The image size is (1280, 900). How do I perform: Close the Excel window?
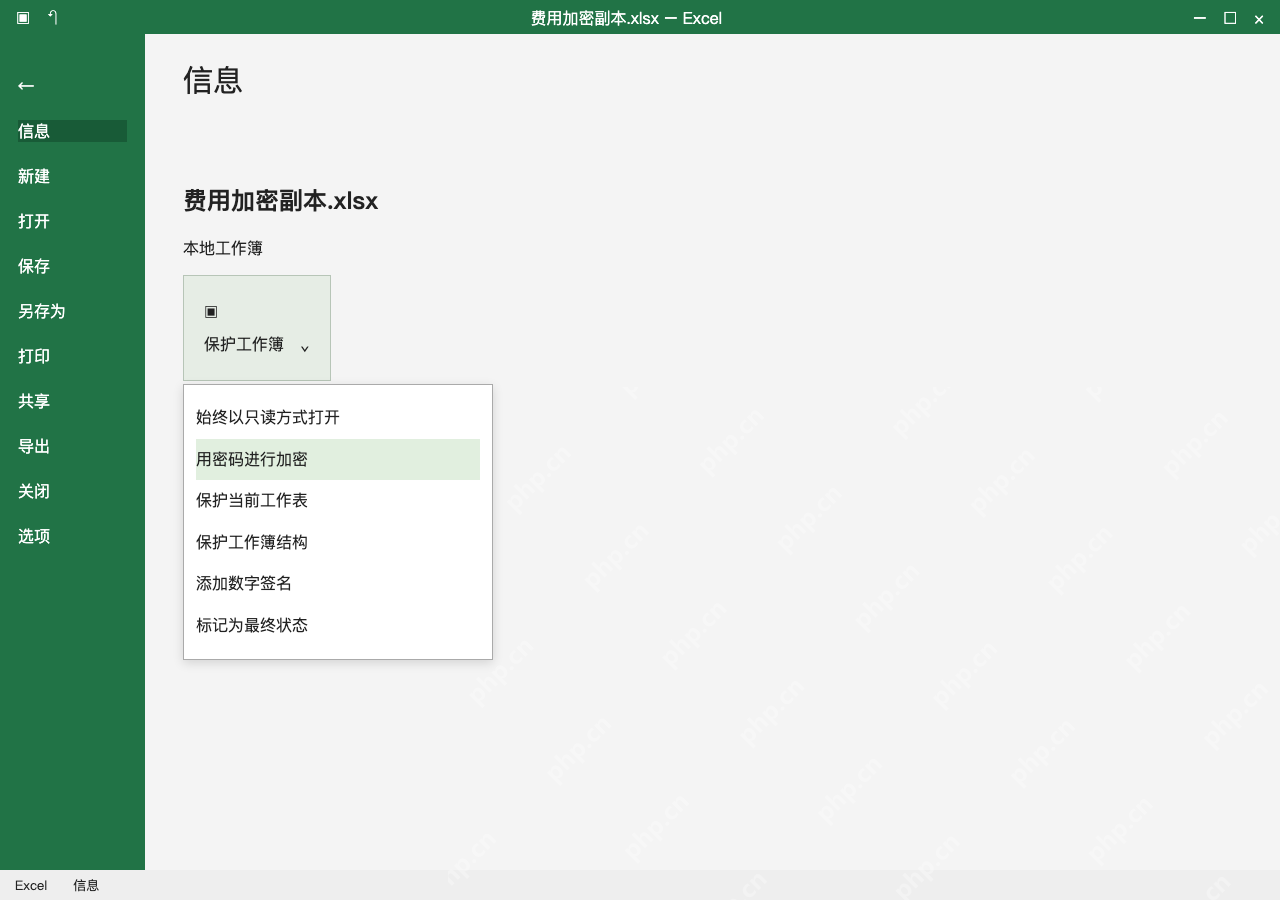[x=1259, y=18]
